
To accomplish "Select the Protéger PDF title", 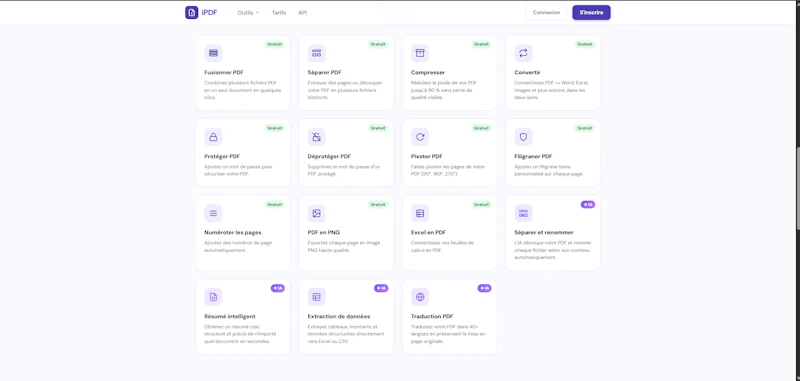I will coord(222,157).
